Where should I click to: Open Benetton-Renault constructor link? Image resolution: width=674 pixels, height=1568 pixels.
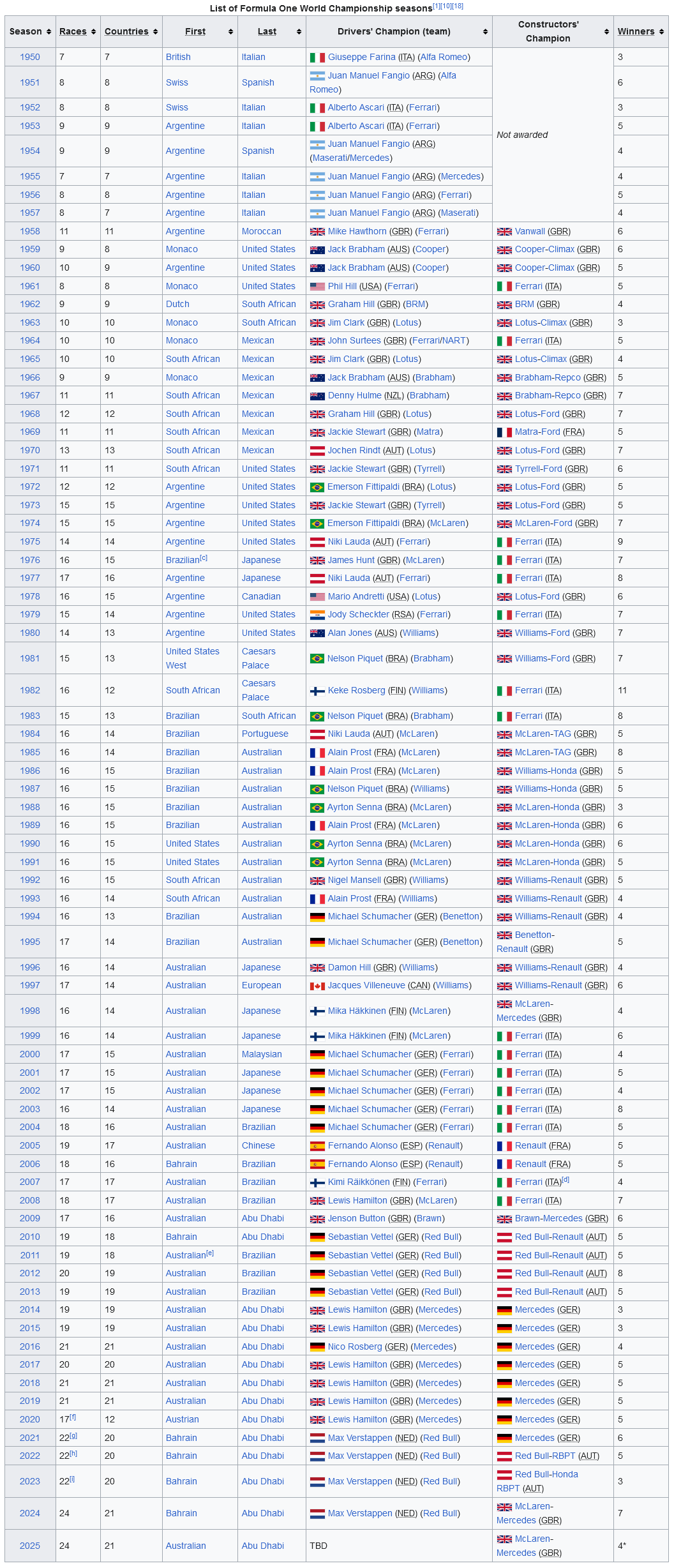pos(526,942)
